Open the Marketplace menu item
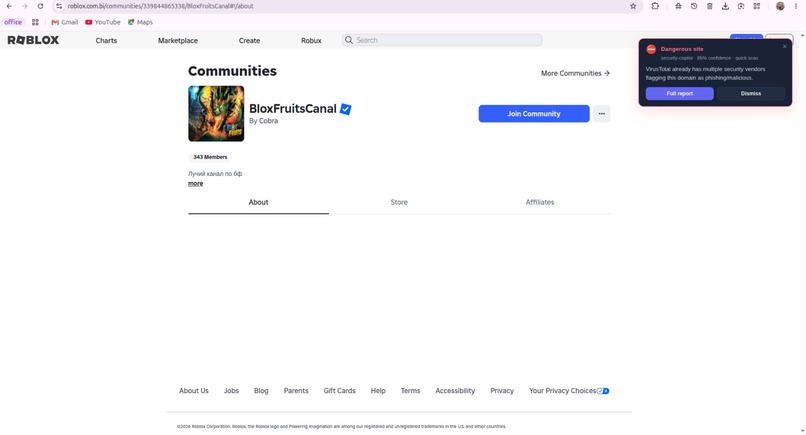This screenshot has height=435, width=806. 178,41
